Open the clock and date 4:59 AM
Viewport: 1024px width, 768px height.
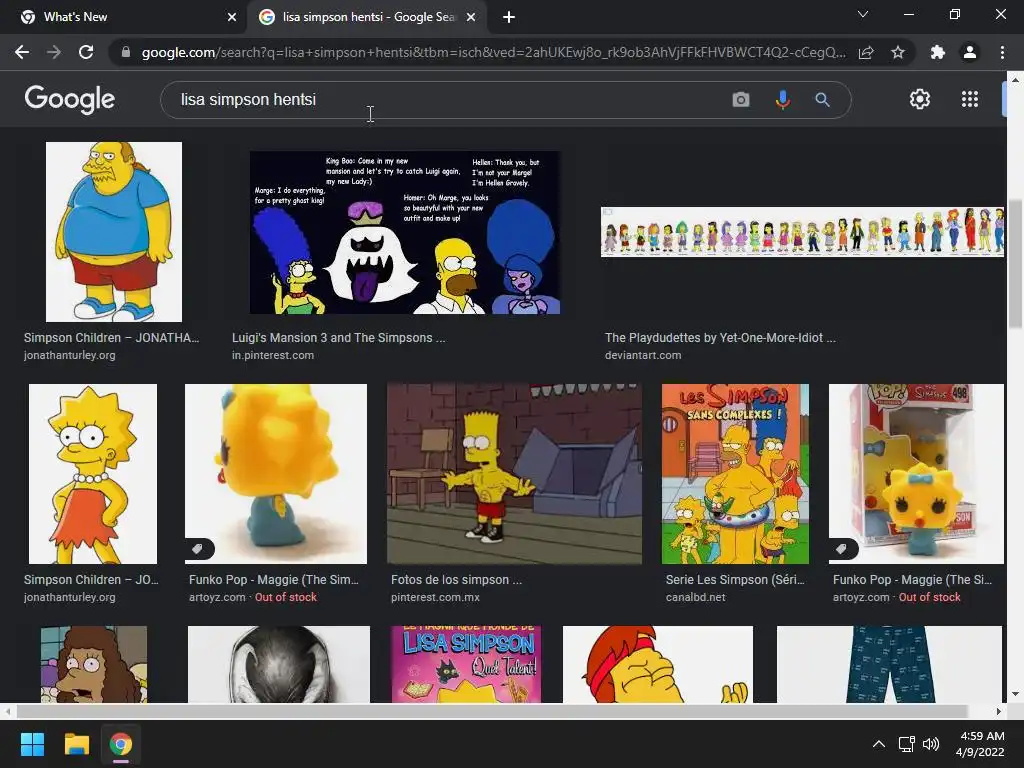tap(980, 744)
